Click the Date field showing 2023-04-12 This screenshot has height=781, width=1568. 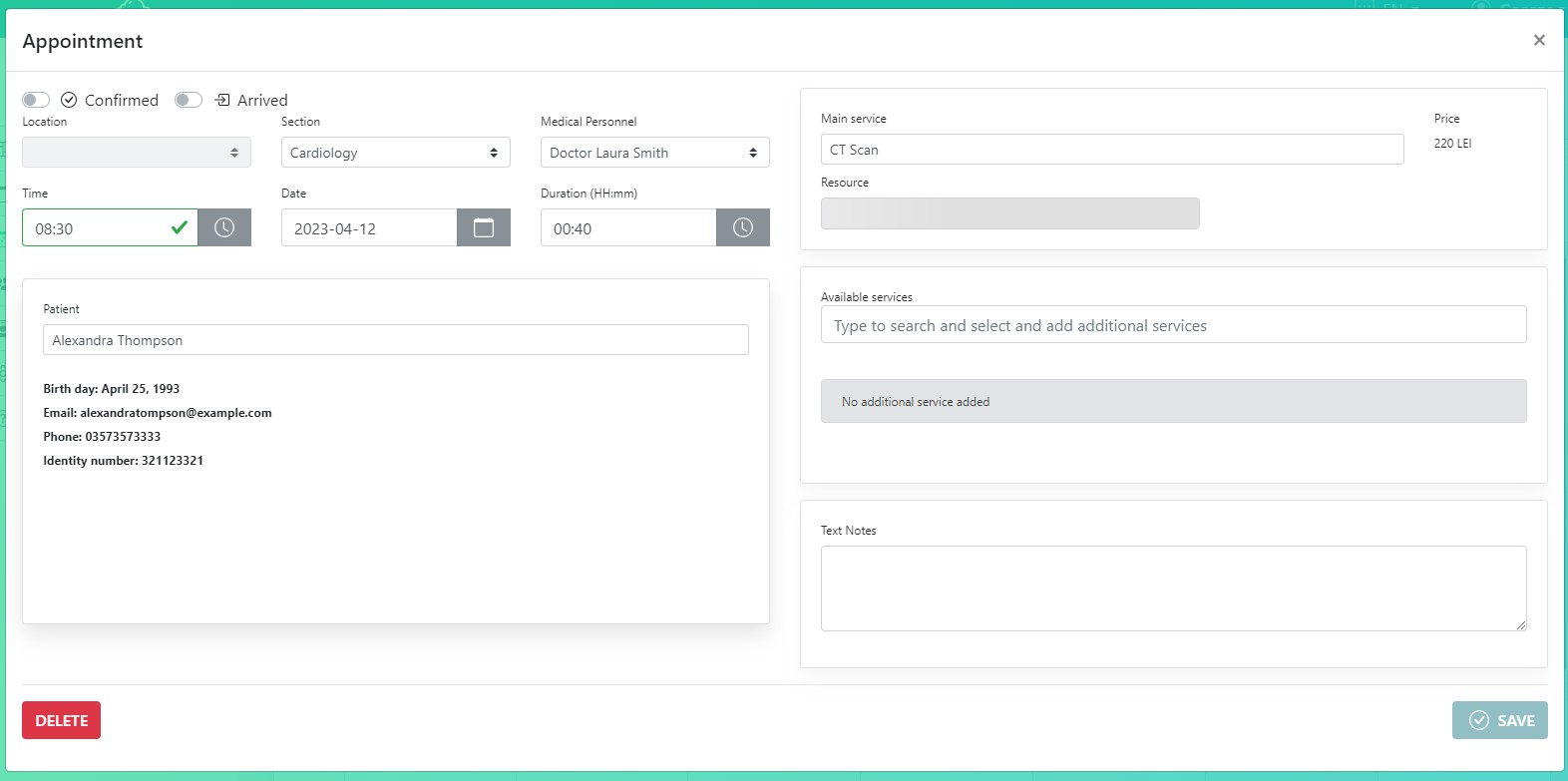pyautogui.click(x=369, y=228)
